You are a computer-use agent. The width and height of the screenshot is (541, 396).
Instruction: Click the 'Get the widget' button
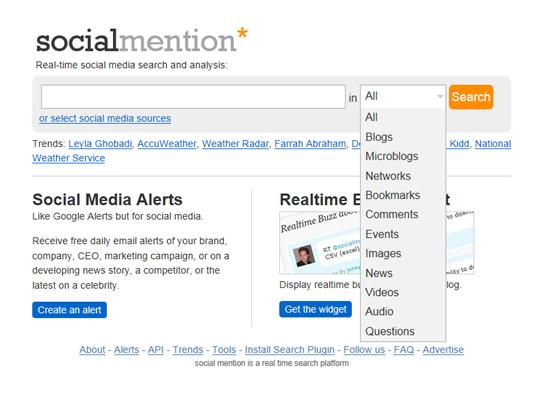click(315, 309)
